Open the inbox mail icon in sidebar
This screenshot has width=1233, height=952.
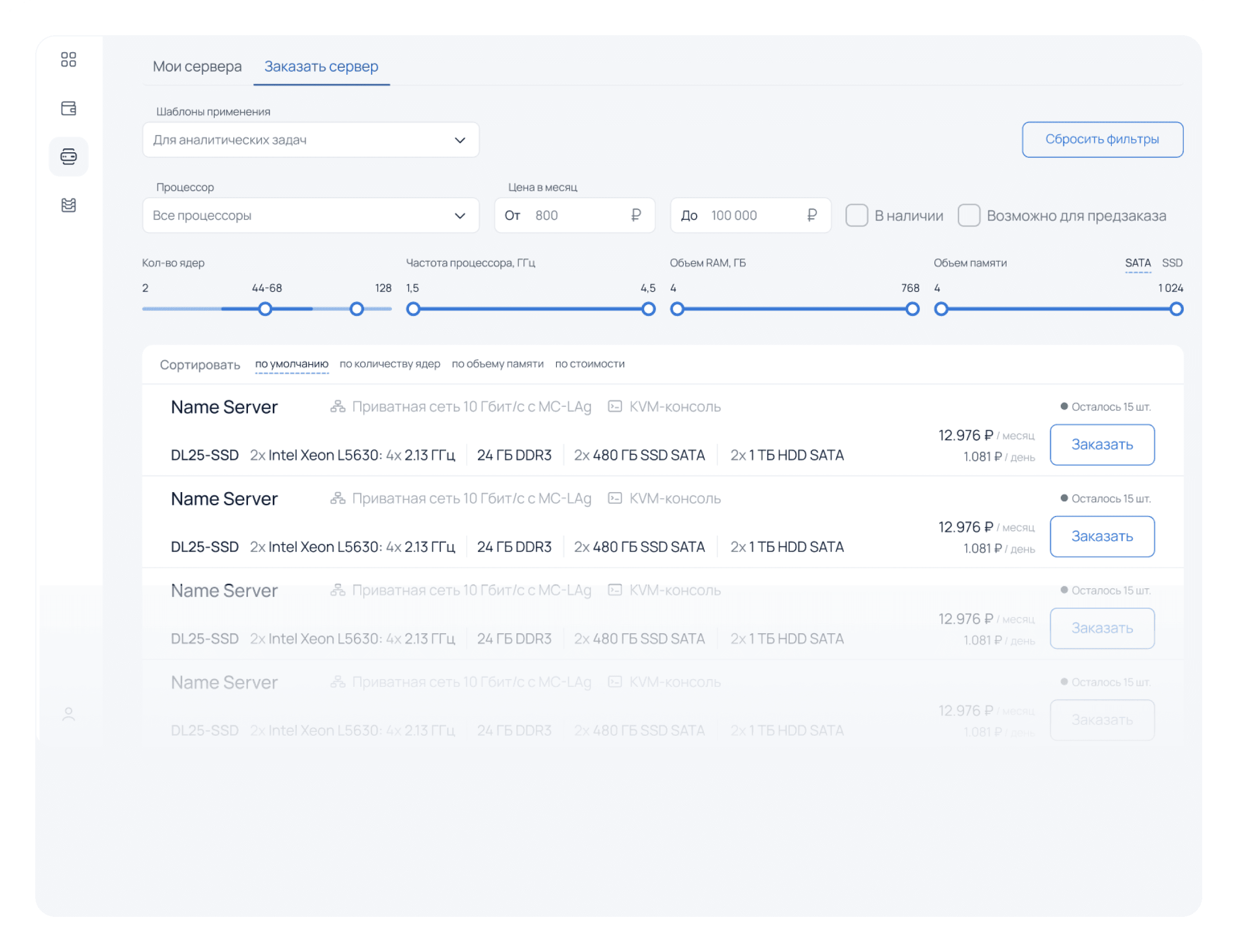pos(68,205)
